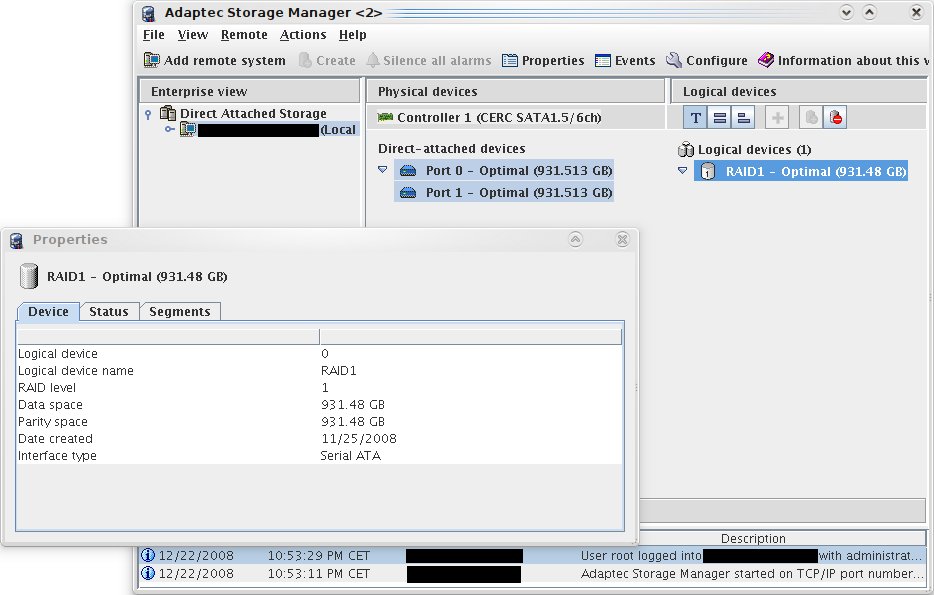
Task: Collapse the Logical devices triangle
Action: point(683,170)
